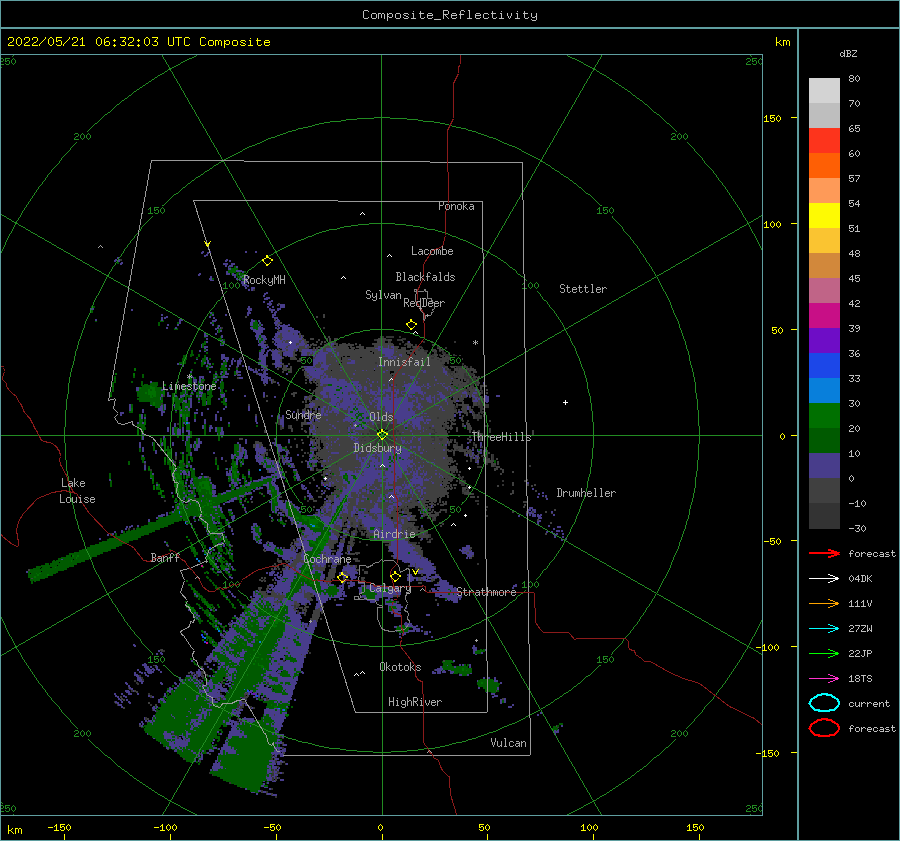Click the Lake Louise label

coord(77,491)
